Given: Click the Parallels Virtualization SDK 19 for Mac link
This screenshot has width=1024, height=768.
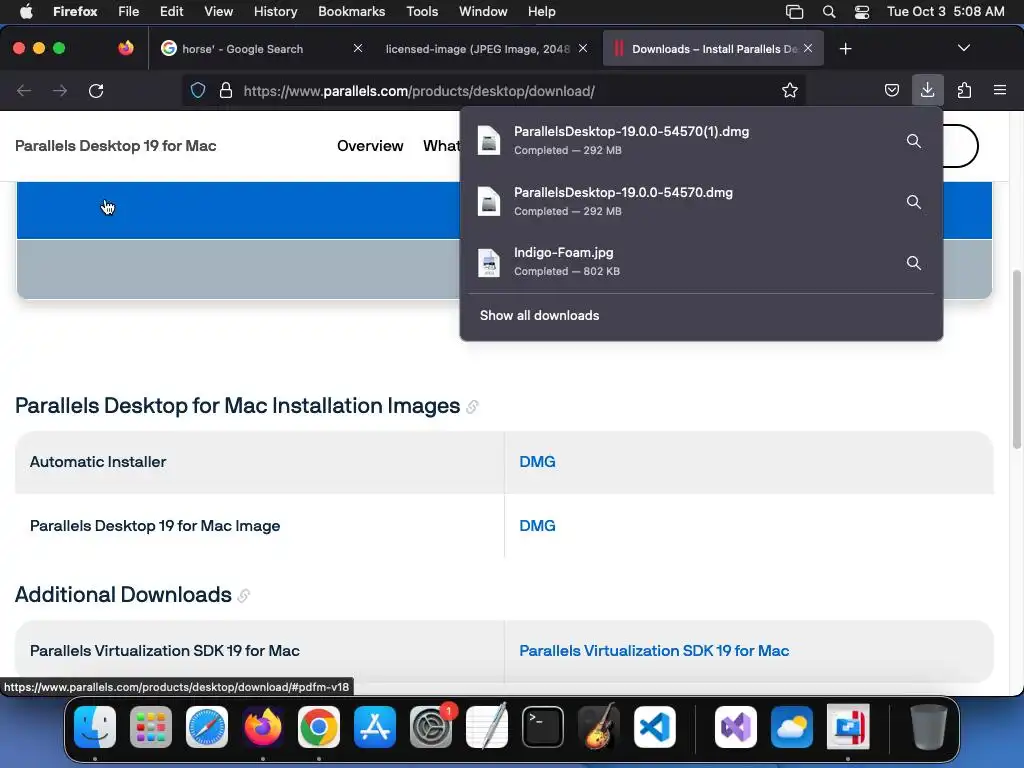Looking at the screenshot, I should coord(654,650).
